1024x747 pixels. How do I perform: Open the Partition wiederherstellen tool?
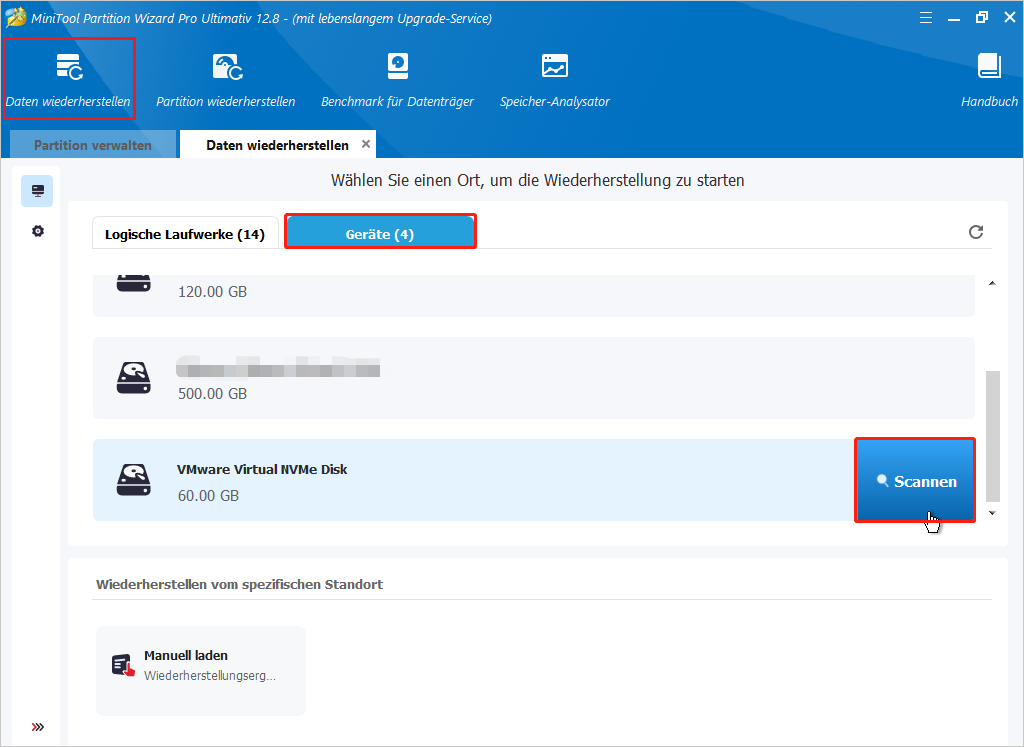coord(225,78)
